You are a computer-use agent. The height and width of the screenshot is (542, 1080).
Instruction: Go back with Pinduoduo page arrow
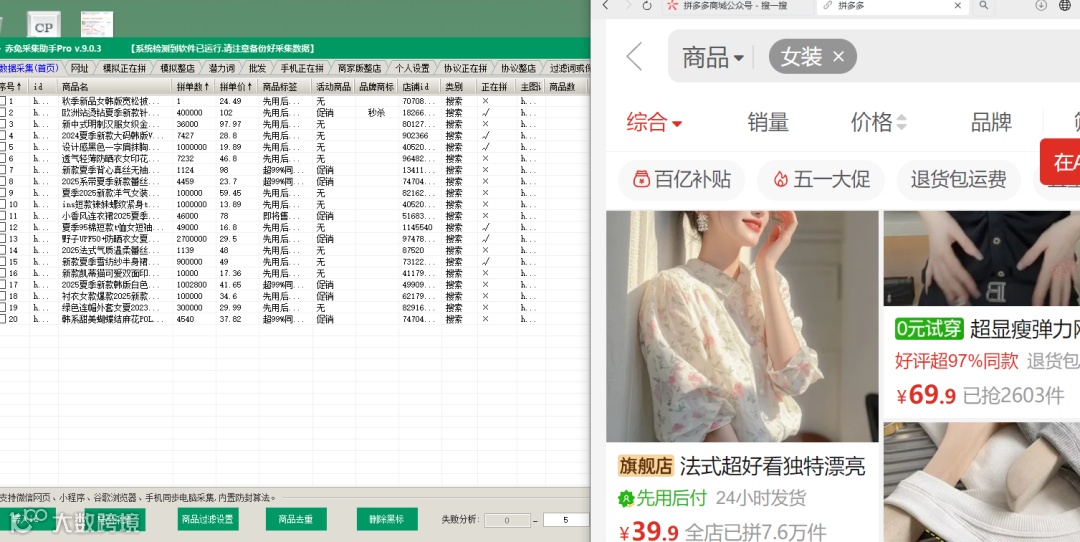634,56
